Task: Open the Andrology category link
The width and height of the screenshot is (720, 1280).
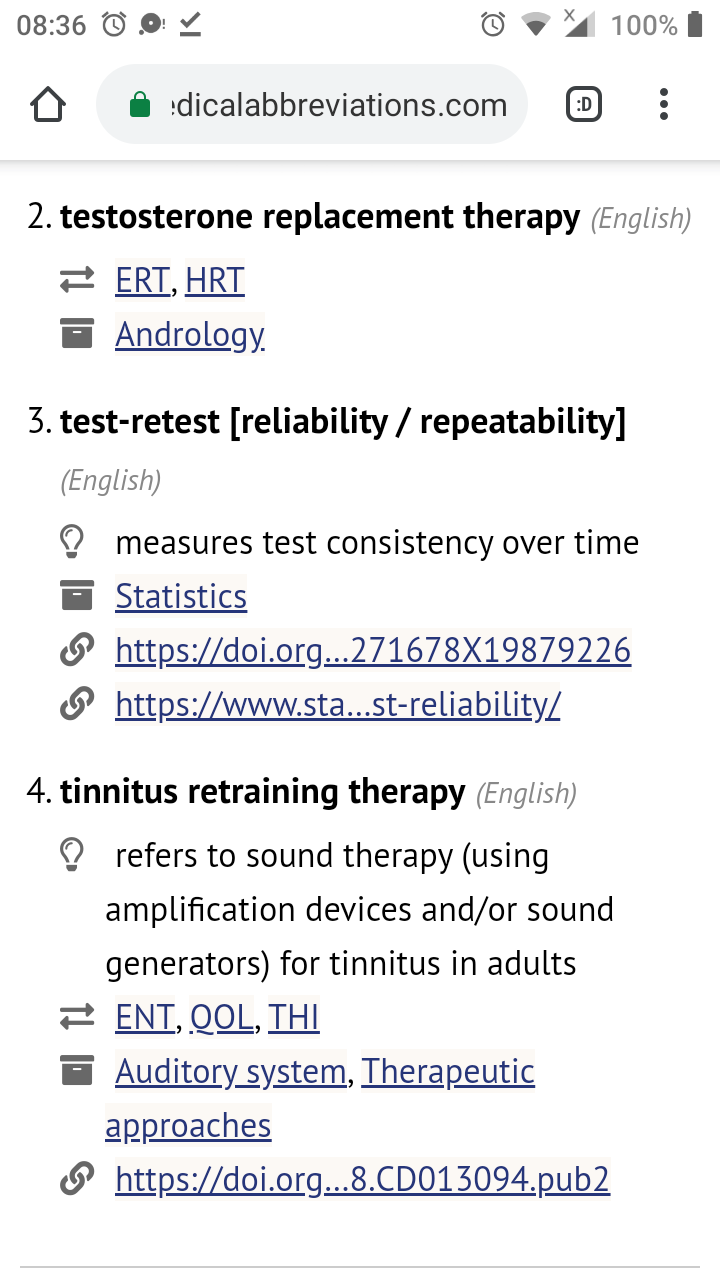Action: pyautogui.click(x=190, y=334)
